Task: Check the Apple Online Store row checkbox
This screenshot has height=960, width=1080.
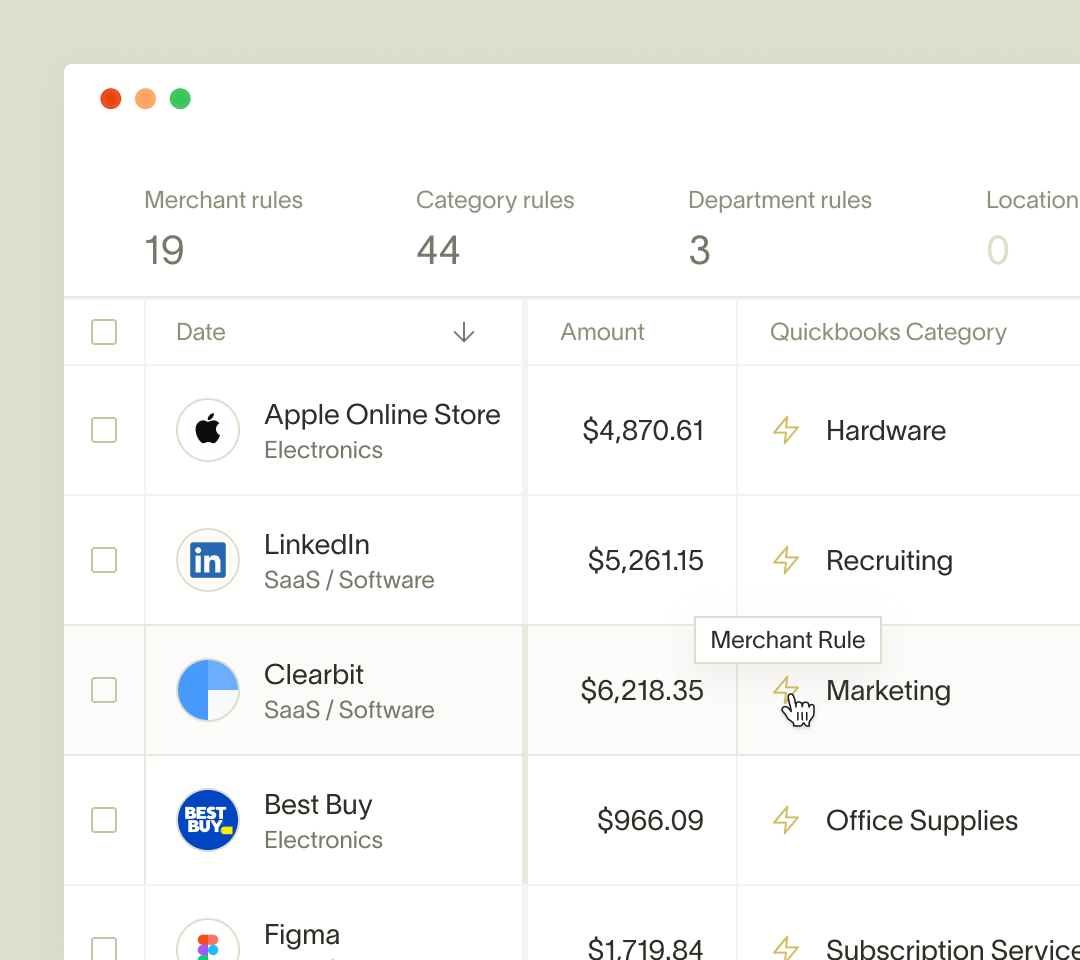Action: tap(104, 430)
